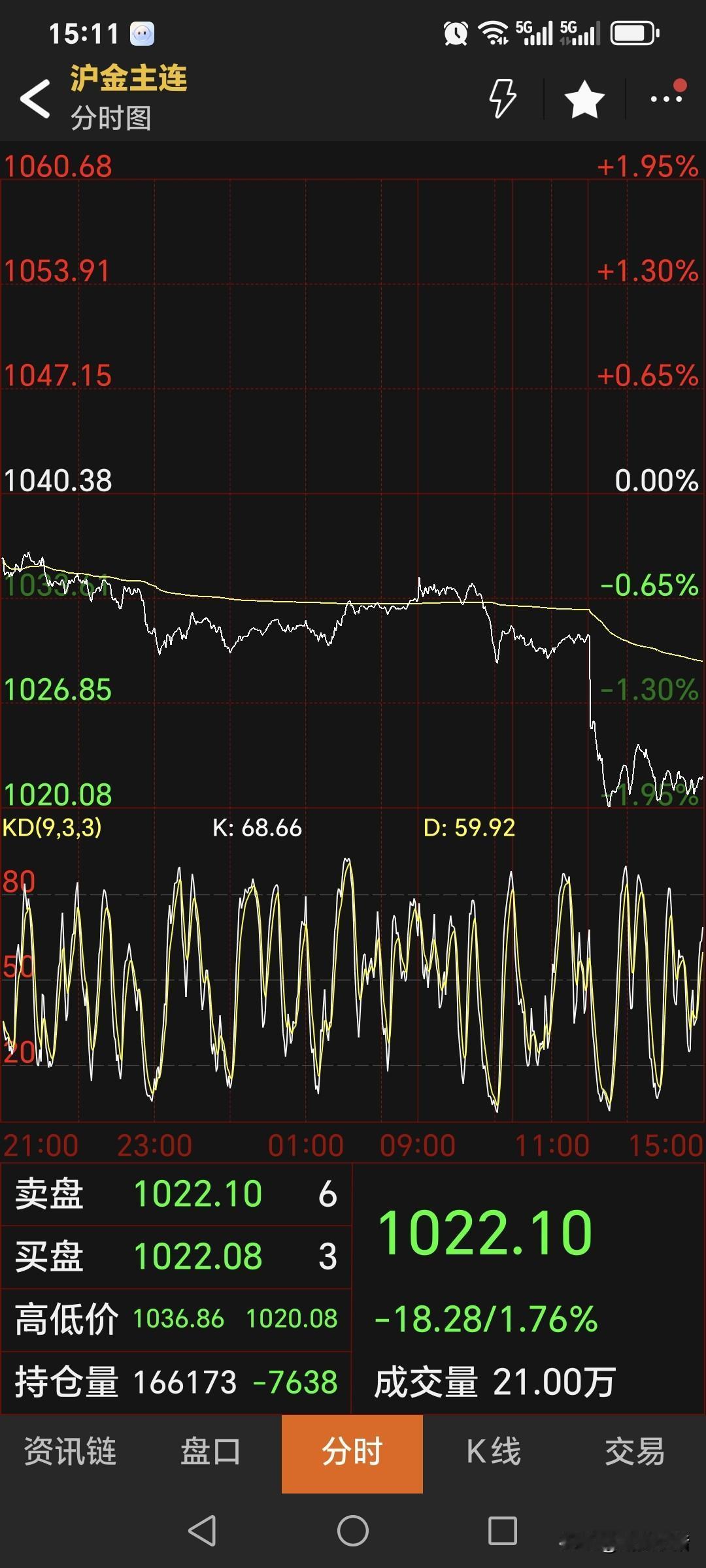Tap the battery status icon

coord(635,33)
